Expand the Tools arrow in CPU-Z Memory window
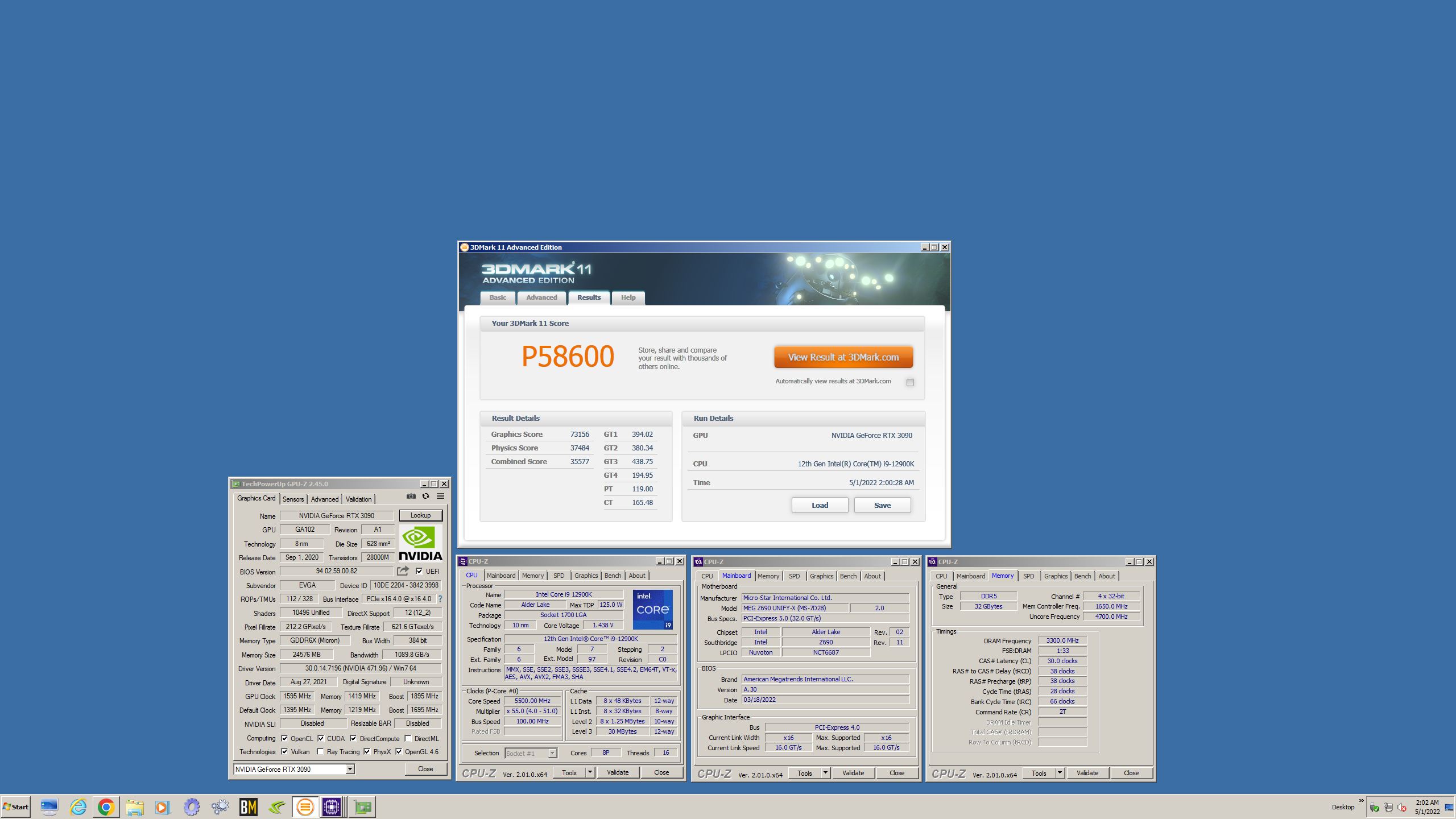This screenshot has height=819, width=1456. [1060, 773]
